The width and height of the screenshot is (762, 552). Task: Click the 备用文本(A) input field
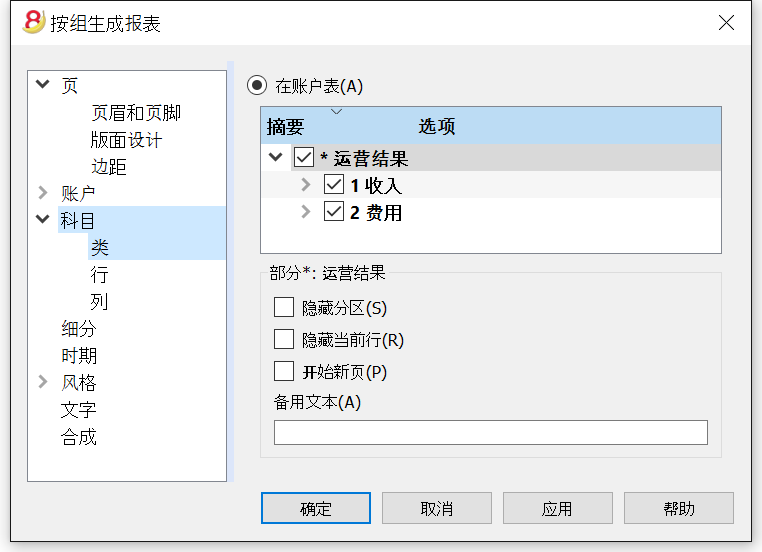tap(491, 432)
